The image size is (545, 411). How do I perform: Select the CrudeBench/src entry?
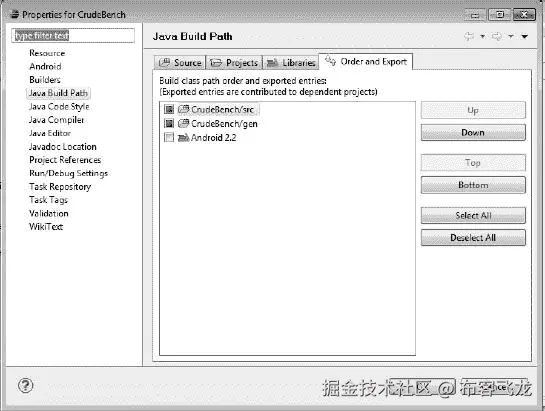[222, 110]
